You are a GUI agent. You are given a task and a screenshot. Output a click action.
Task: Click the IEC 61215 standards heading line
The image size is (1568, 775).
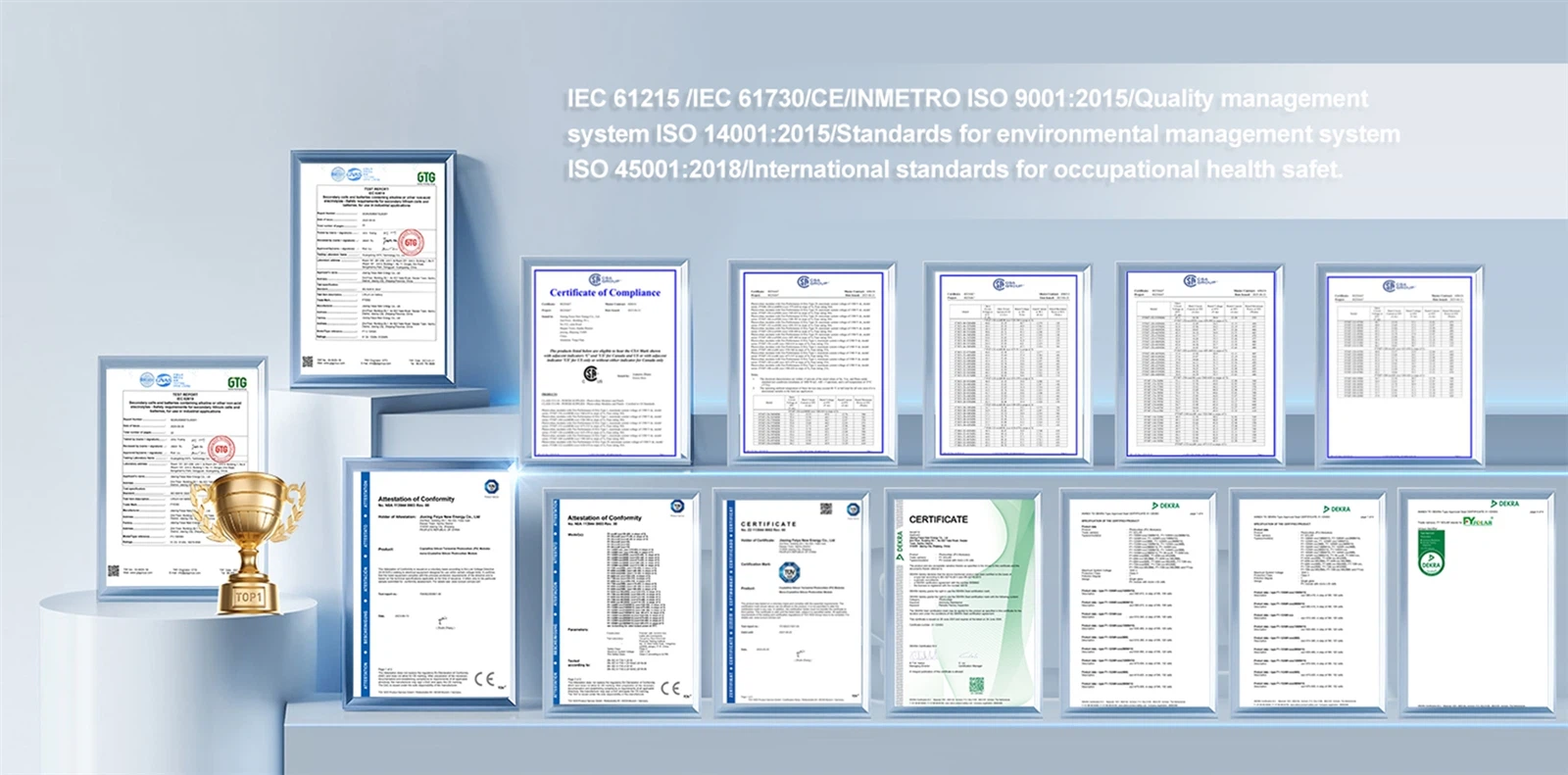coord(966,99)
